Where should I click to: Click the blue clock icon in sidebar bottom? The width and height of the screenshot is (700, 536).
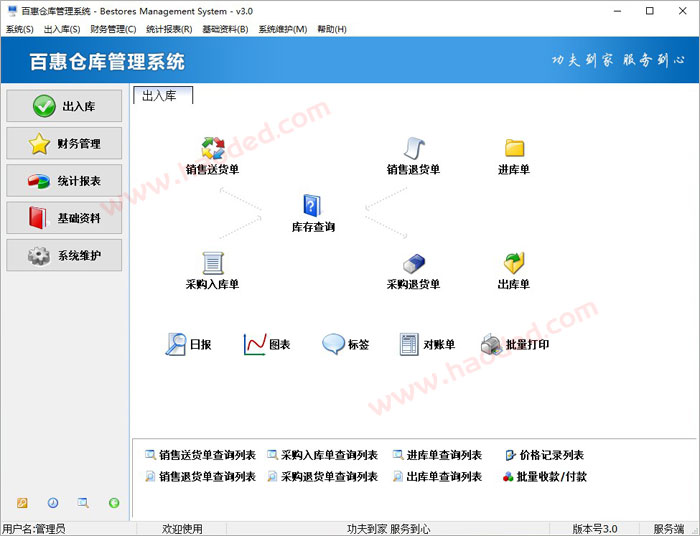pos(53,503)
